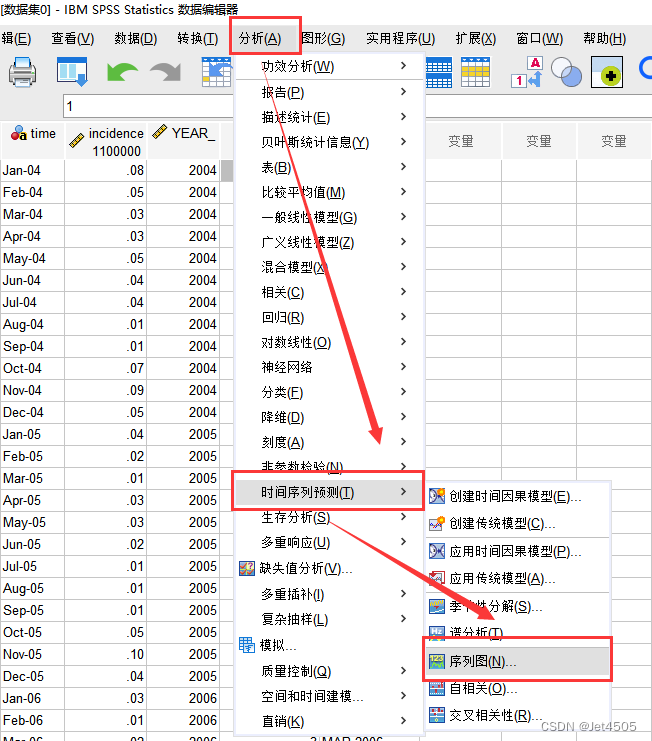The width and height of the screenshot is (652, 741).
Task: Expand the 报告(P) submenu arrow
Action: (x=403, y=92)
